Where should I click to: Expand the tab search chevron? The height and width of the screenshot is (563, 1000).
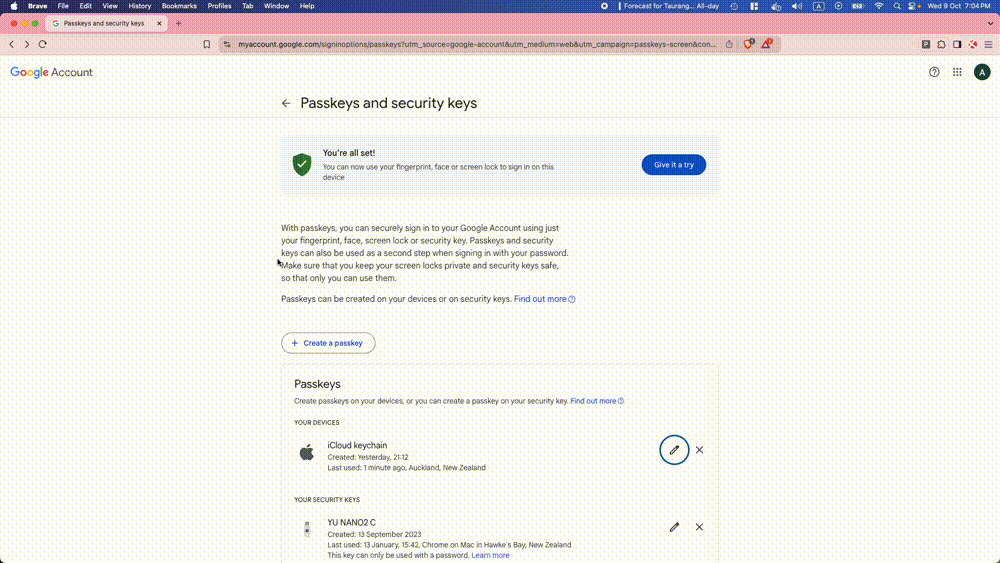pos(990,24)
